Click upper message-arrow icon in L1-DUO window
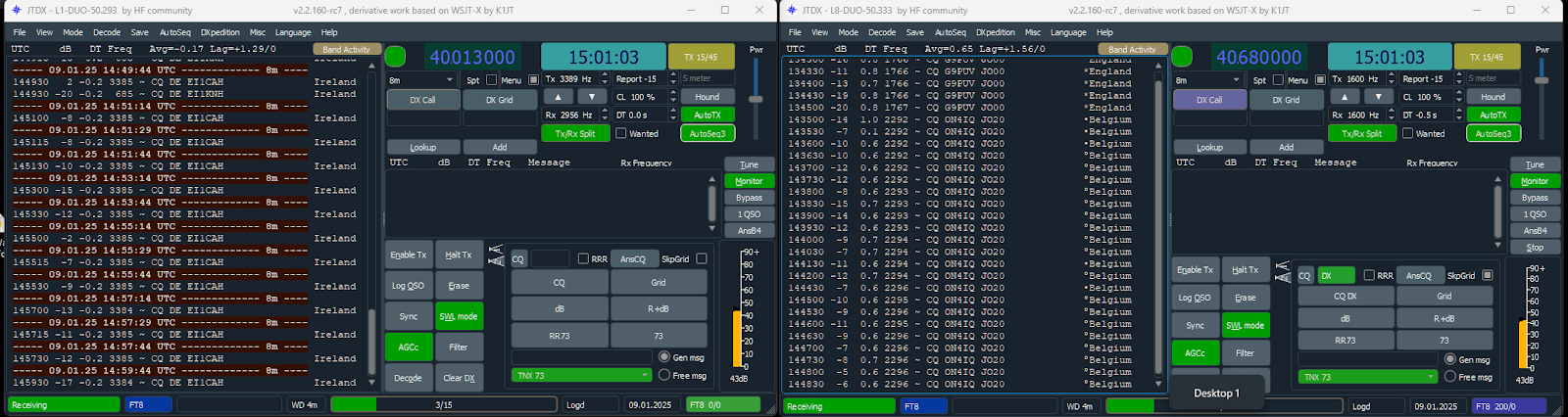 (x=496, y=250)
